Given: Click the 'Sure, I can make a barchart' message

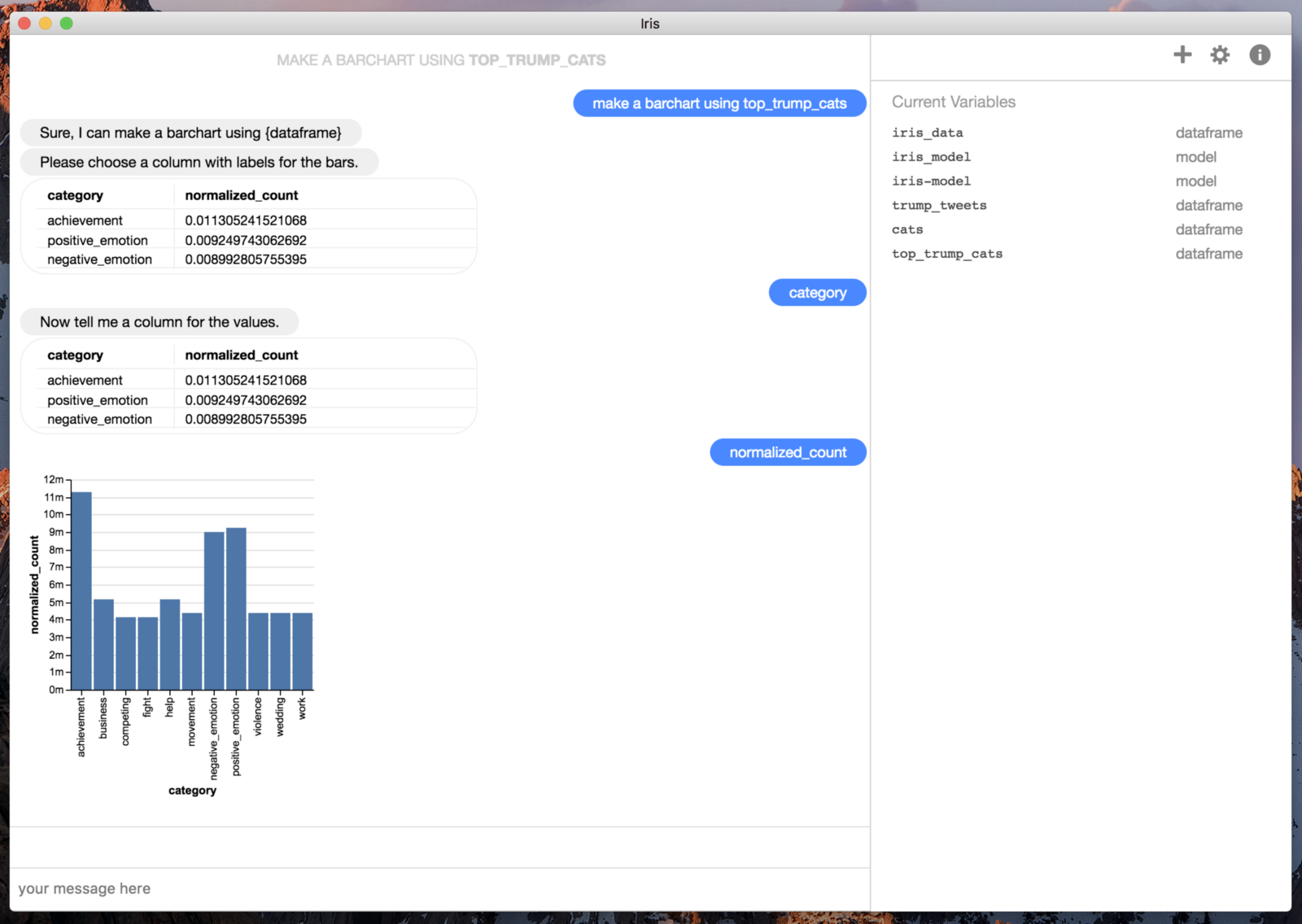Looking at the screenshot, I should [x=190, y=133].
